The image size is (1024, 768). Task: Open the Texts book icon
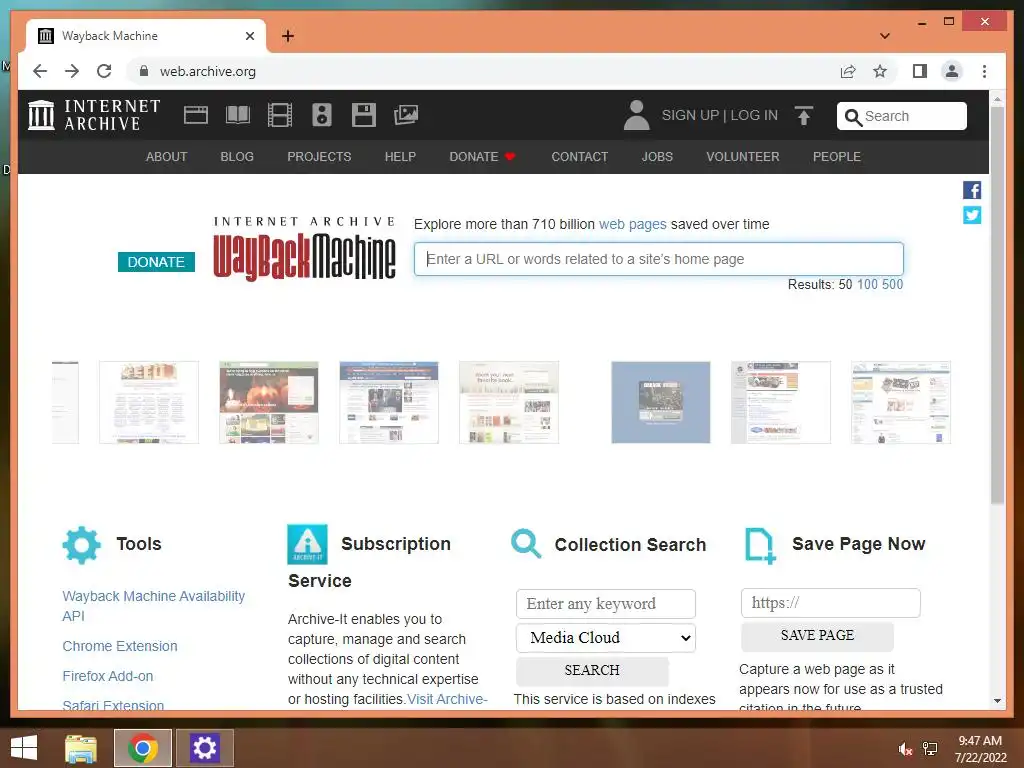point(238,115)
